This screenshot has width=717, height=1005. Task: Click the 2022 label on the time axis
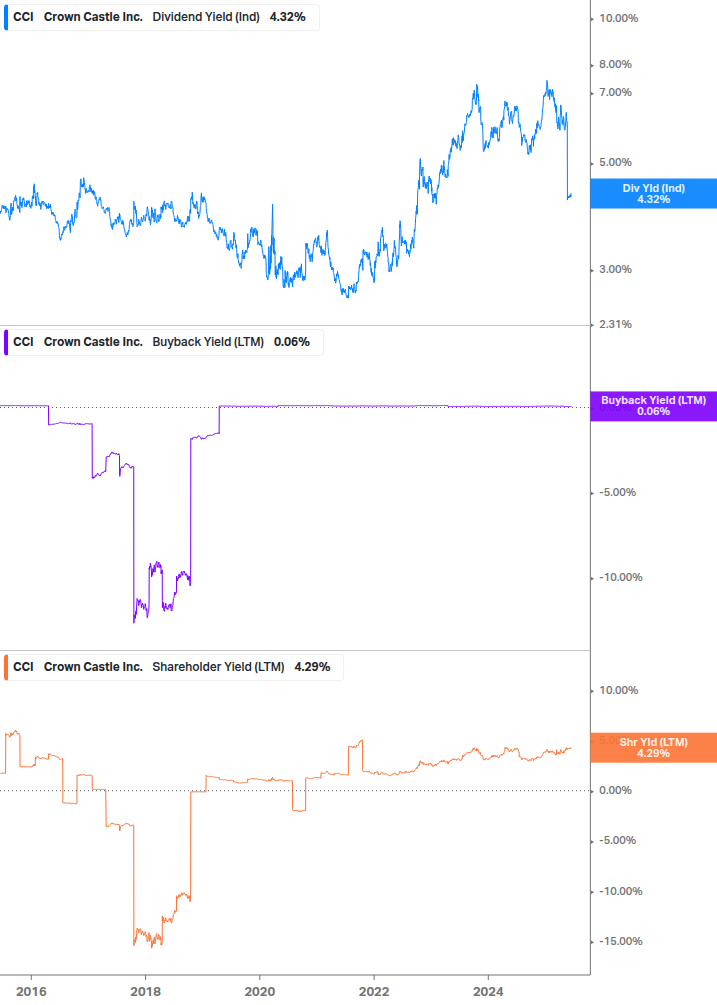tap(374, 992)
